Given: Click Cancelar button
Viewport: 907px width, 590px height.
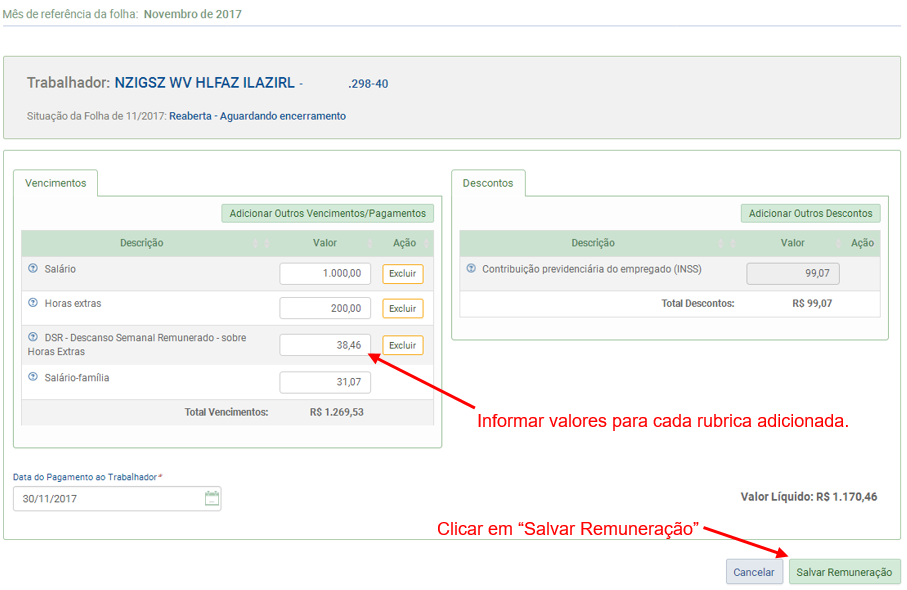Looking at the screenshot, I should (x=754, y=572).
